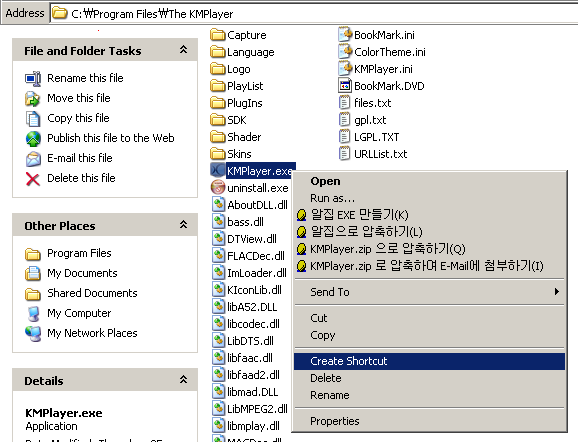Choose Cut from the context menu

(429, 318)
